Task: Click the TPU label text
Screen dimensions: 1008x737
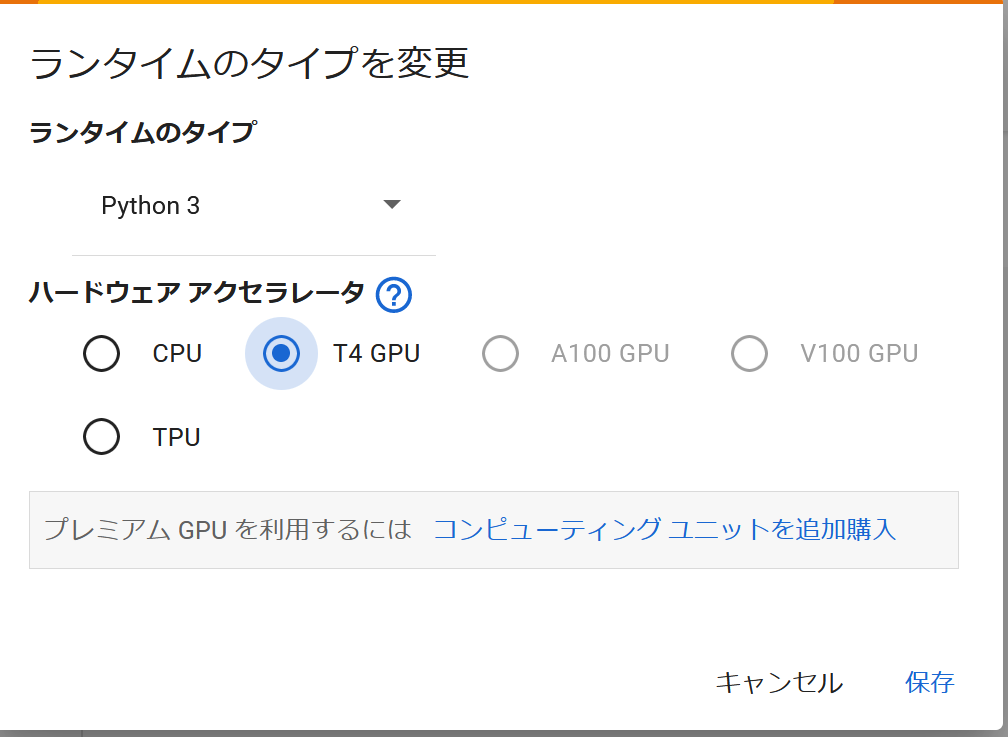Action: pyautogui.click(x=176, y=438)
